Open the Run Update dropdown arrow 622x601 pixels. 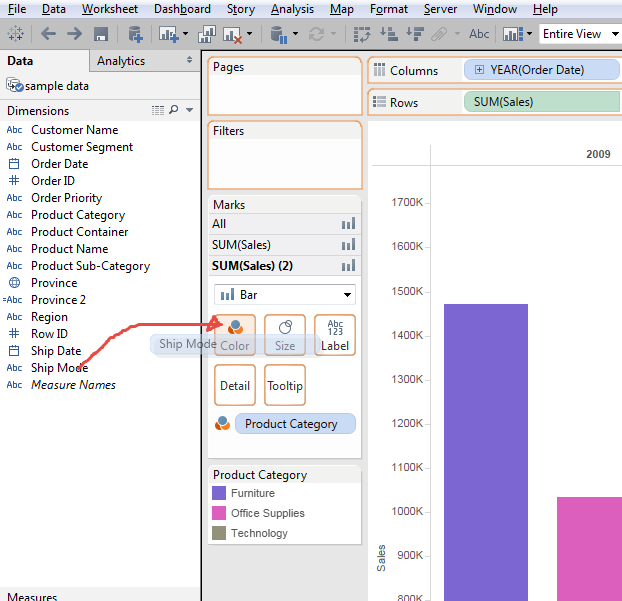(x=334, y=34)
